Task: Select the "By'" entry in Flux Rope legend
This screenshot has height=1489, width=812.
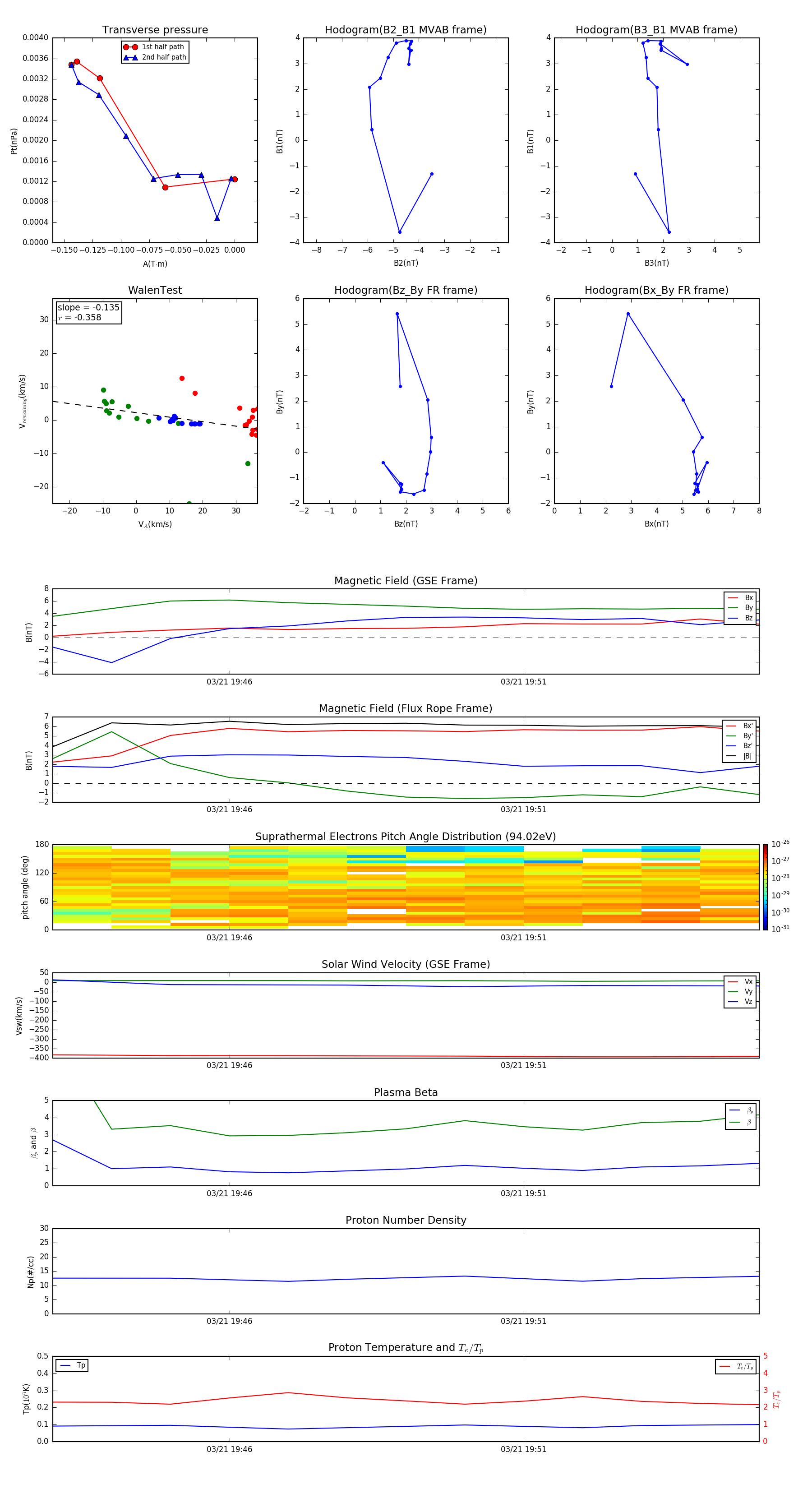Action: 739,736
